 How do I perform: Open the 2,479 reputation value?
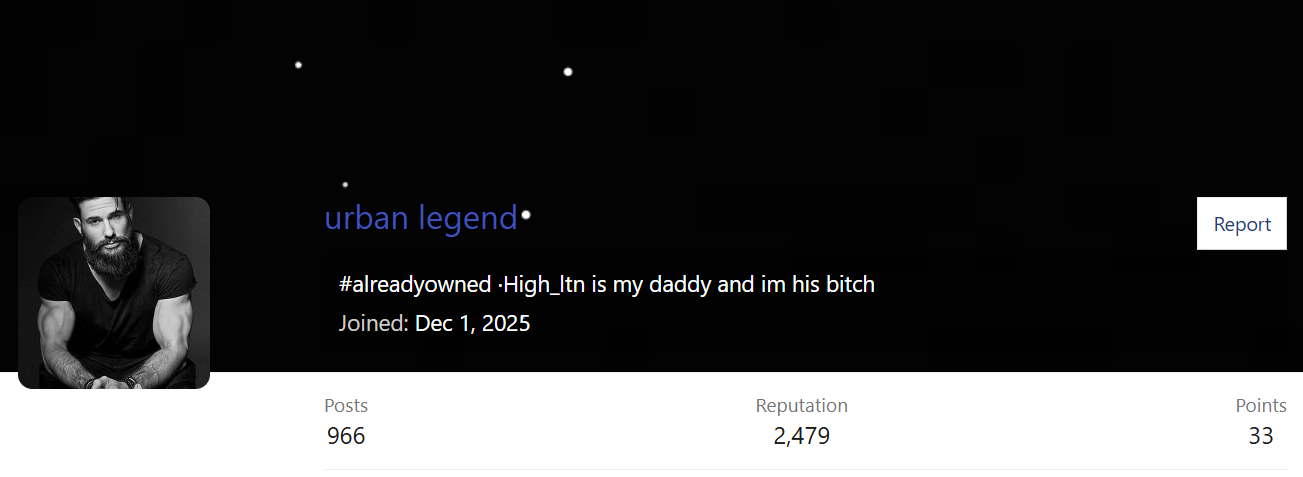coord(802,436)
